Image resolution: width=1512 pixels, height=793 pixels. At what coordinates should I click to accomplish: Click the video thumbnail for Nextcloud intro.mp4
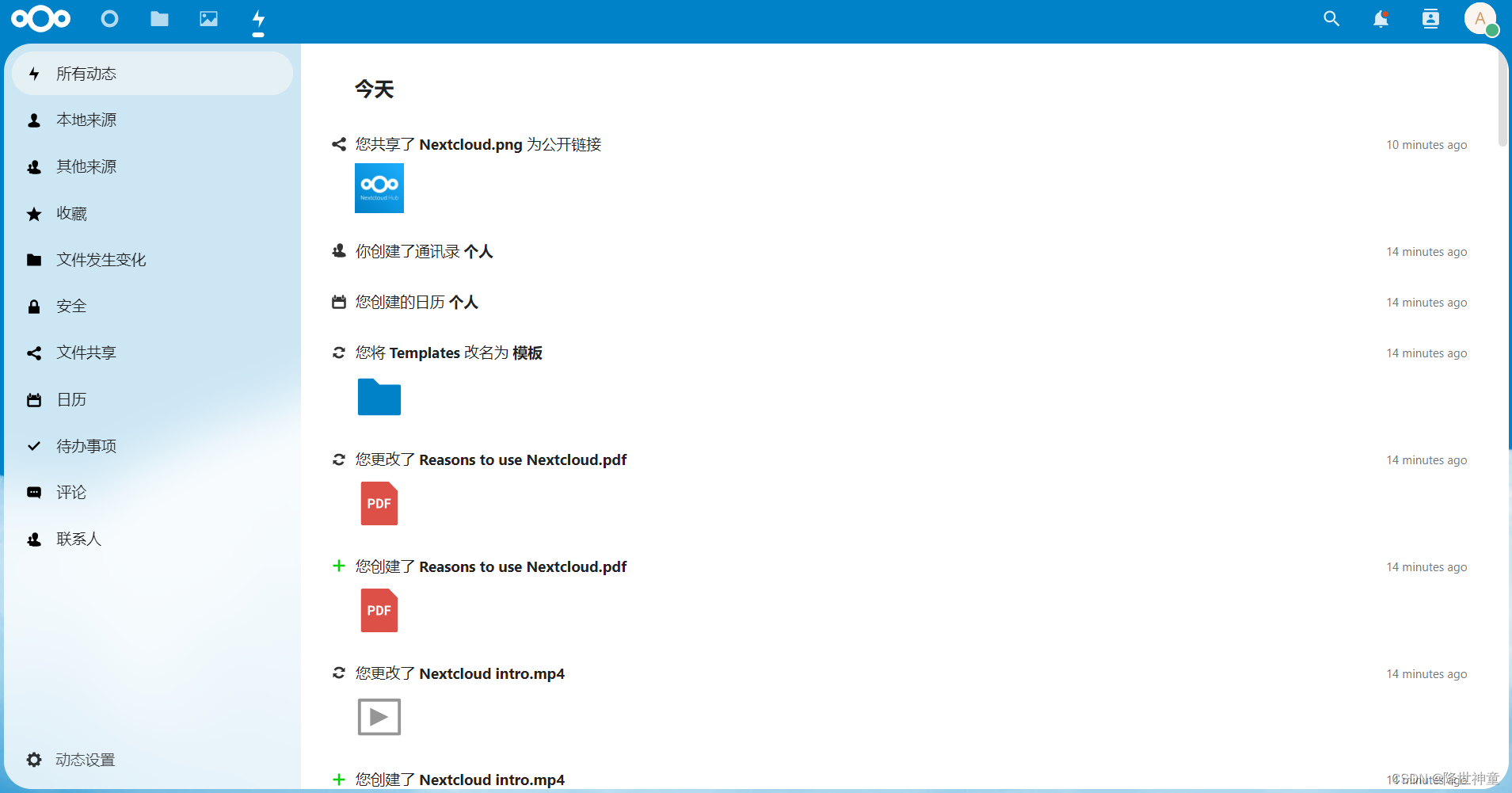[379, 717]
